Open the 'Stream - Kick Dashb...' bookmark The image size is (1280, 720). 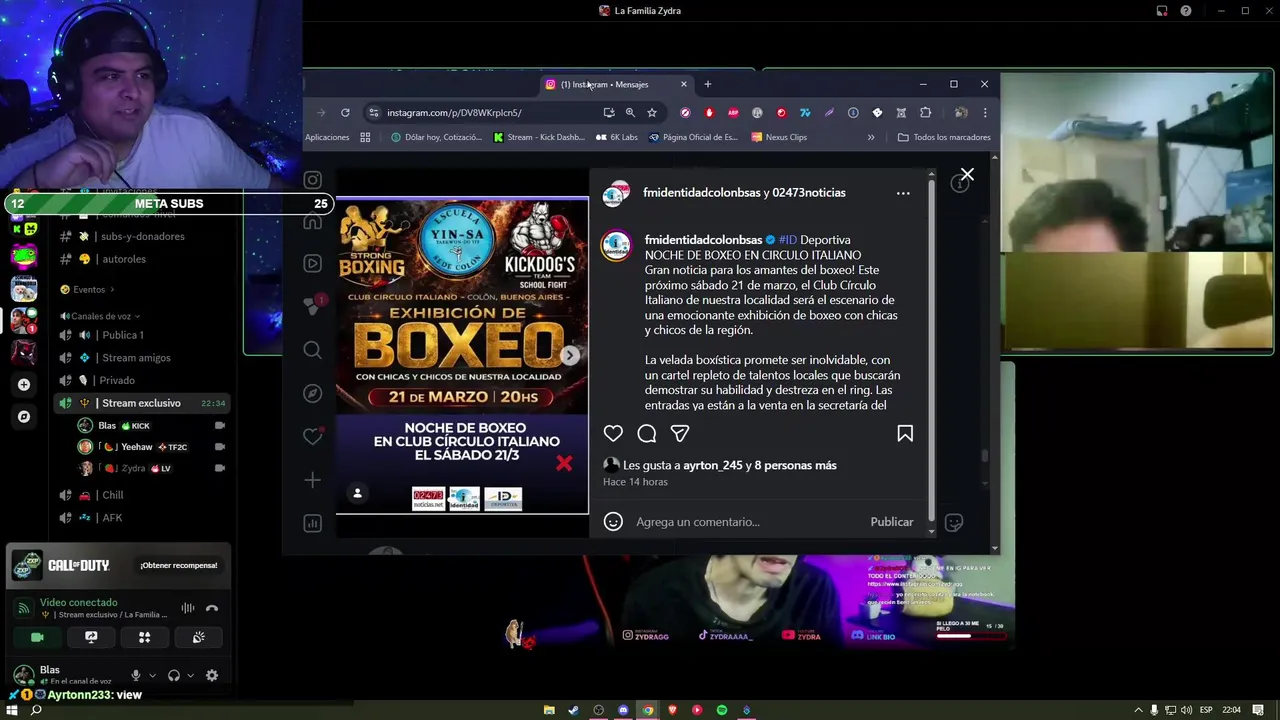coord(539,137)
